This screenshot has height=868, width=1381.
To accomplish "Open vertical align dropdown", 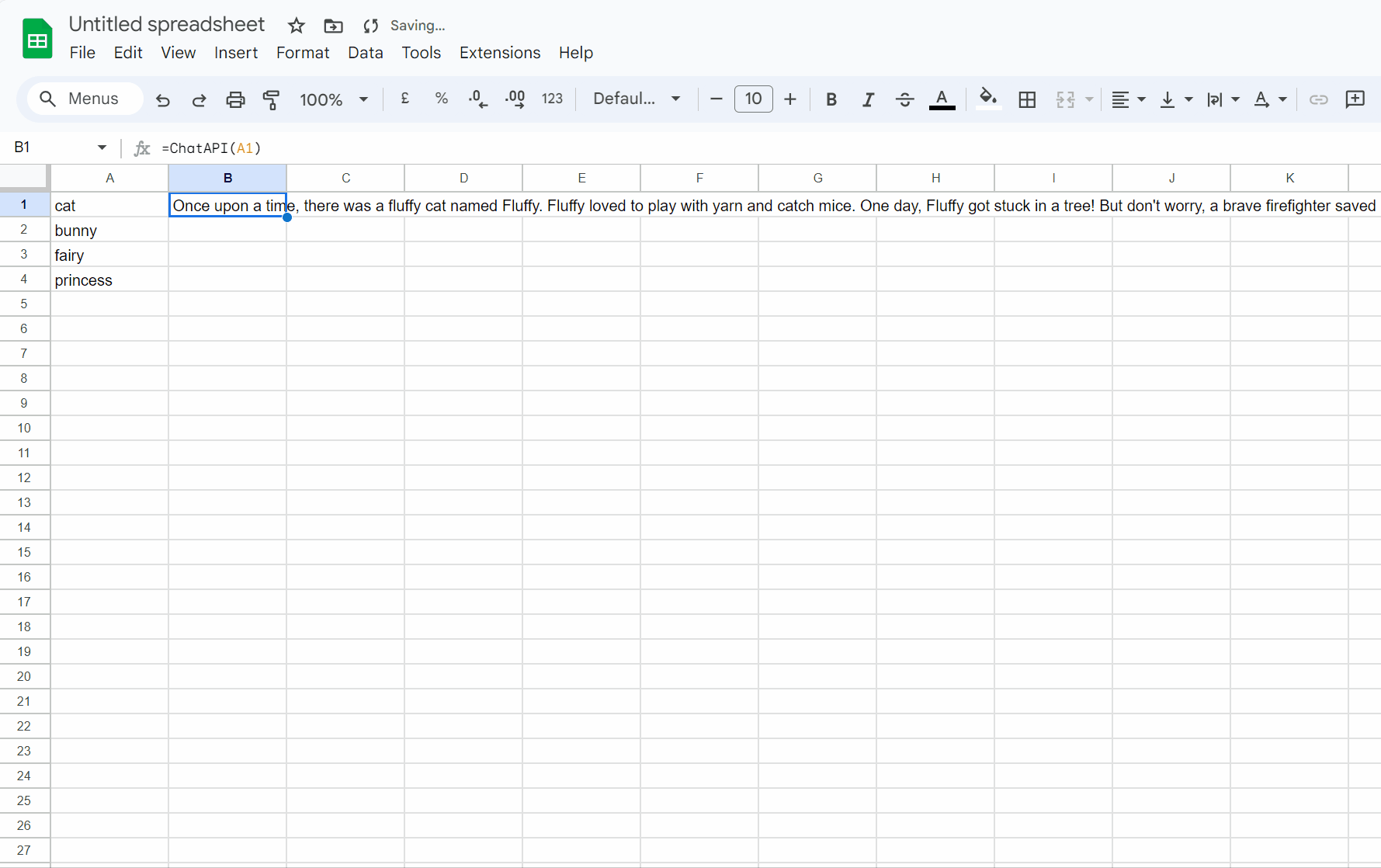I will click(x=1176, y=99).
